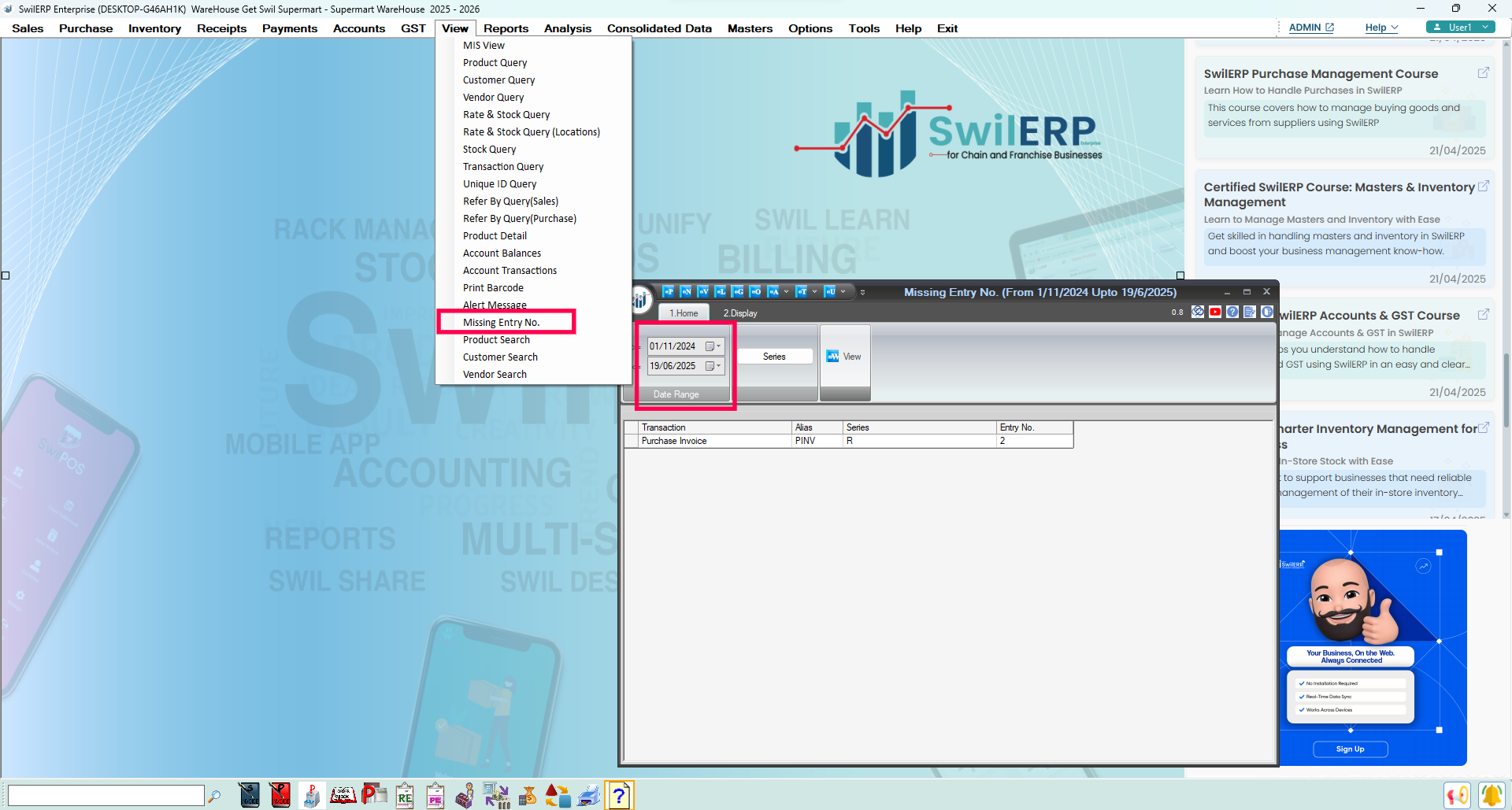The image size is (1512, 810).
Task: Click the ADMIN link
Action: tap(1311, 28)
